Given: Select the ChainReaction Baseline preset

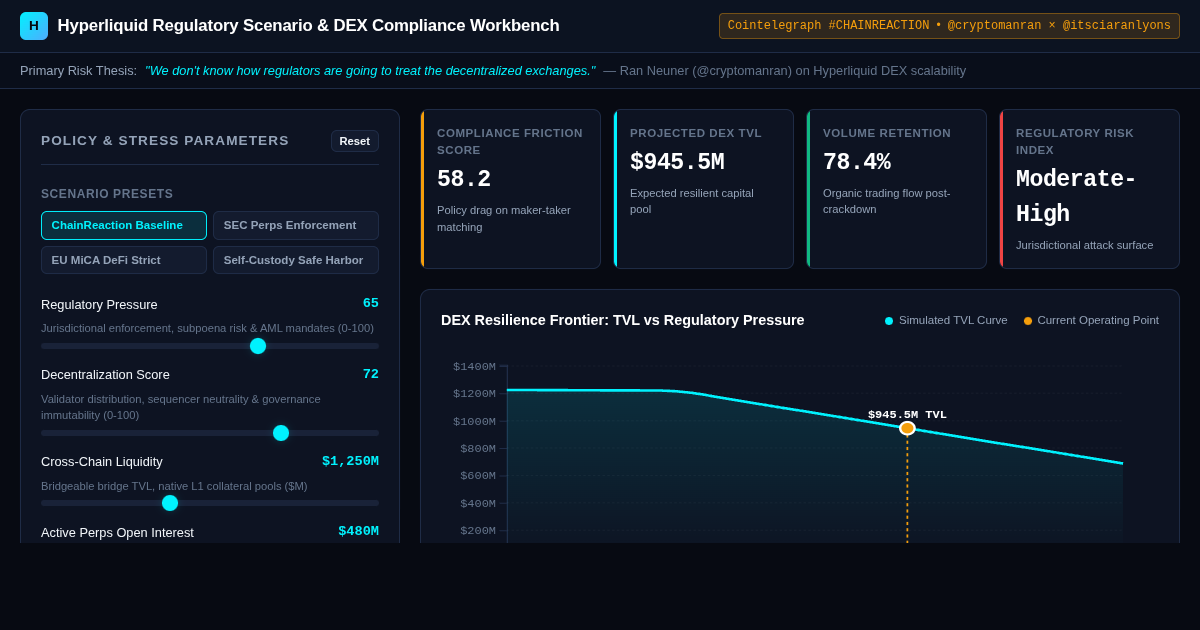Looking at the screenshot, I should pyautogui.click(x=124, y=225).
